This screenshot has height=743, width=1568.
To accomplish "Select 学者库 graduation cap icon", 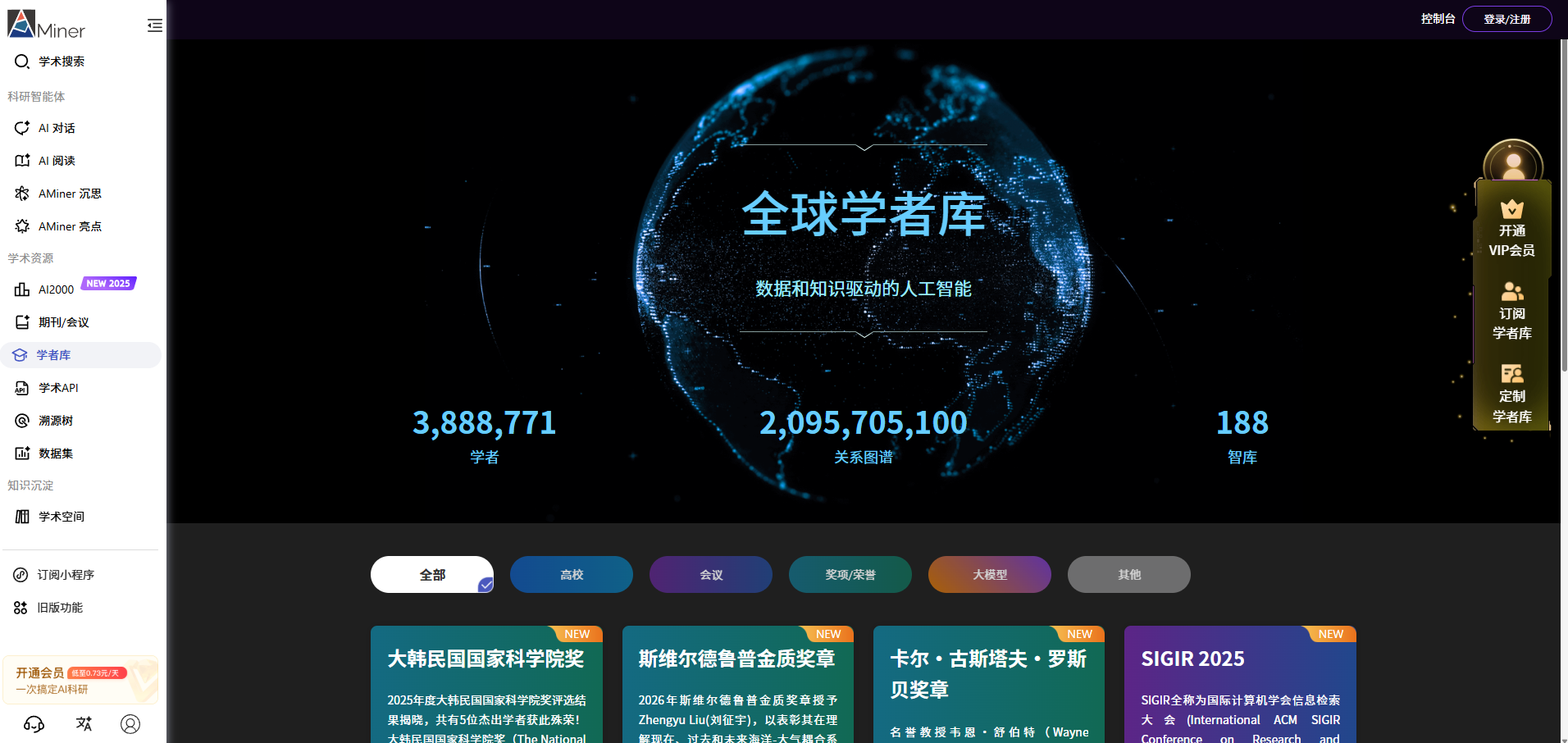I will (21, 355).
